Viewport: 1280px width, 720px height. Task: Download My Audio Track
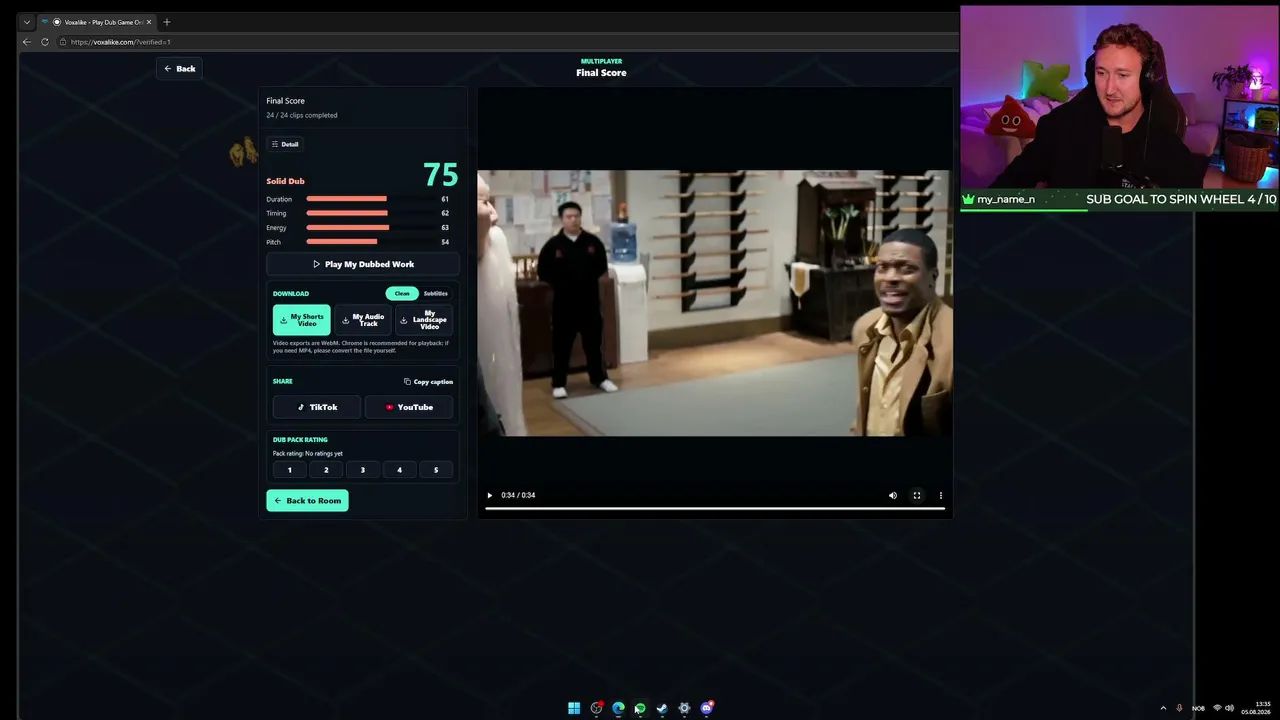(363, 320)
